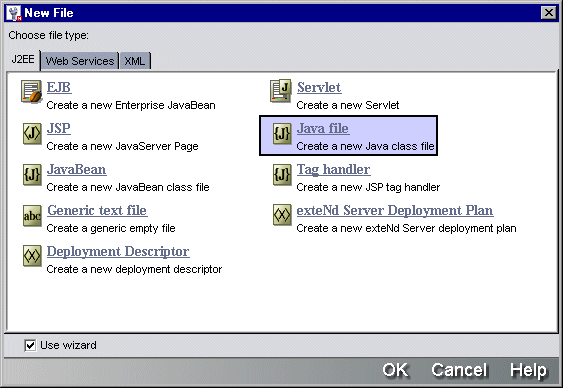Image resolution: width=563 pixels, height=388 pixels.
Task: Click the JSP file type icon
Action: tap(32, 134)
